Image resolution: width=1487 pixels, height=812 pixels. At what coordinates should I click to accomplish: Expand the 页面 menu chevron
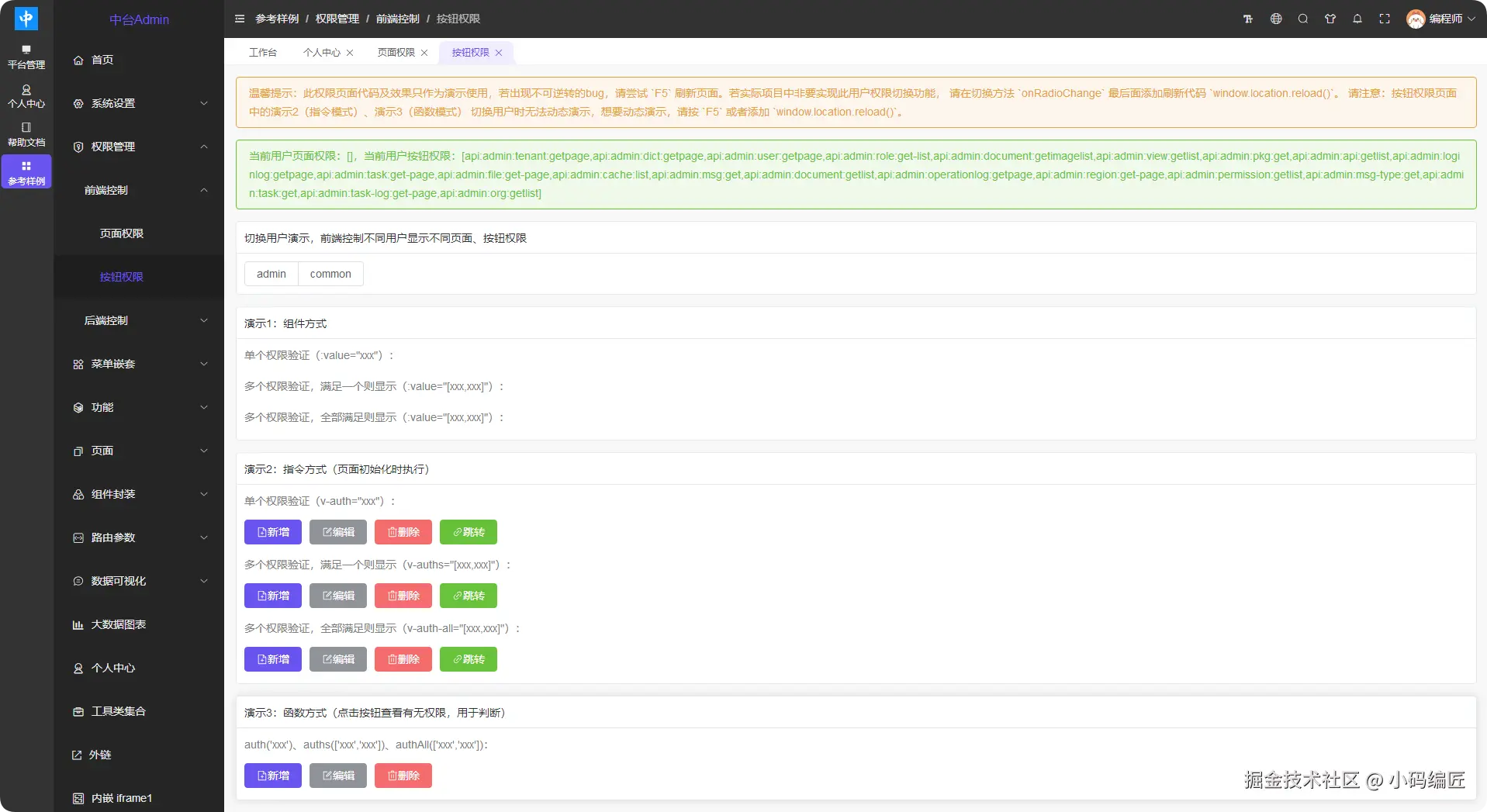[x=204, y=451]
